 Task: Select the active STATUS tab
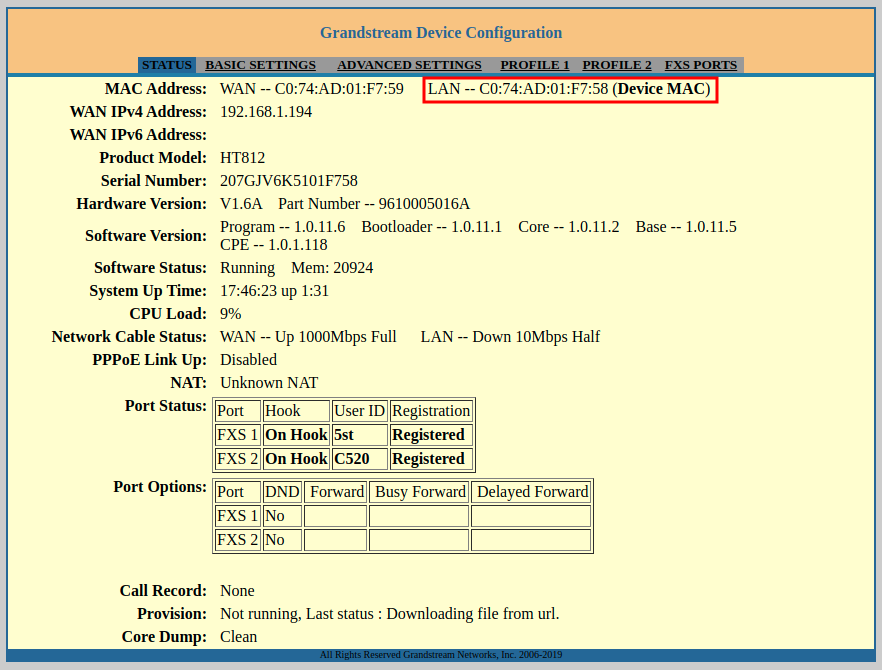point(166,65)
